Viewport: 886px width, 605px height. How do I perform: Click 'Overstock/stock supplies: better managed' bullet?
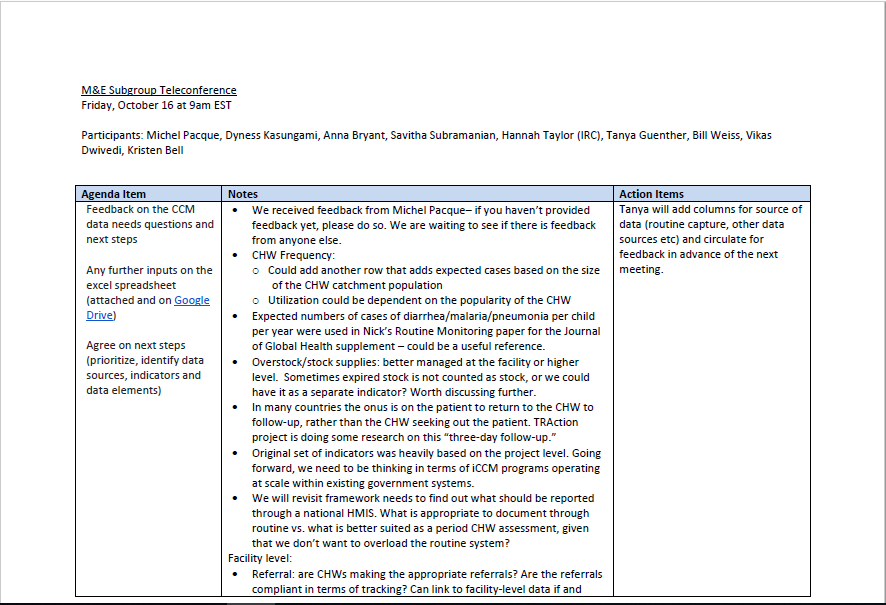[415, 362]
